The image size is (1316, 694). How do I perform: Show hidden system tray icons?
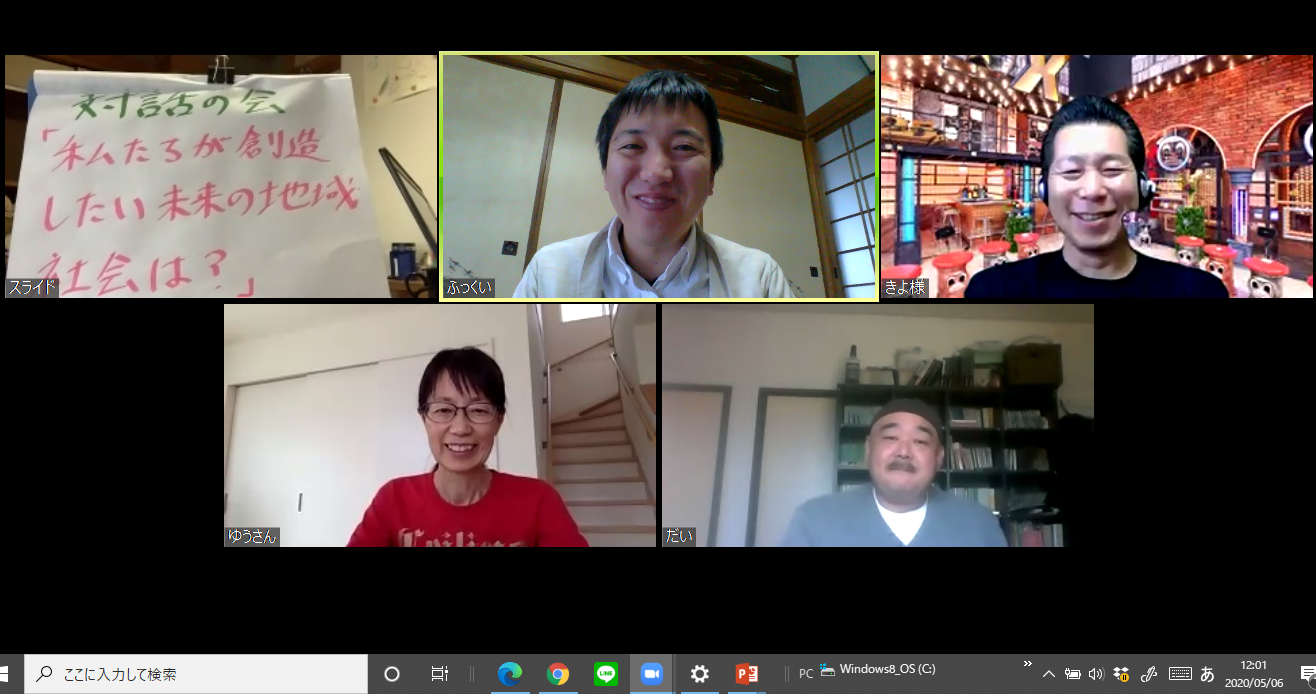[x=1048, y=674]
